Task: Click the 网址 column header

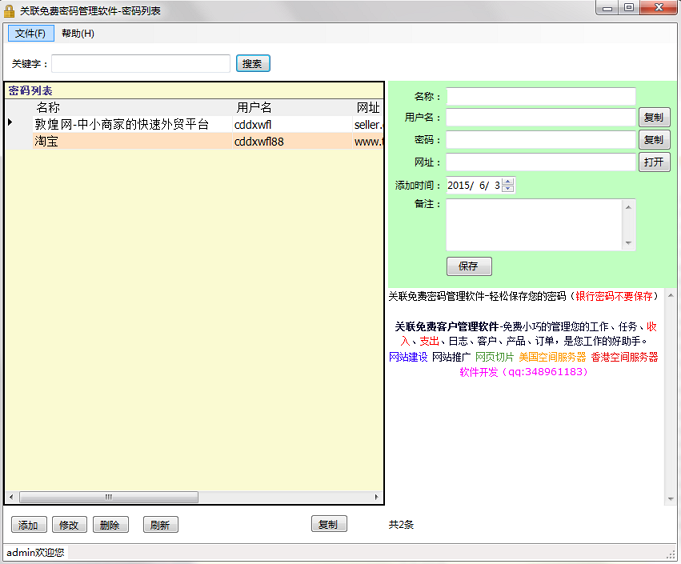Action: pyautogui.click(x=368, y=107)
